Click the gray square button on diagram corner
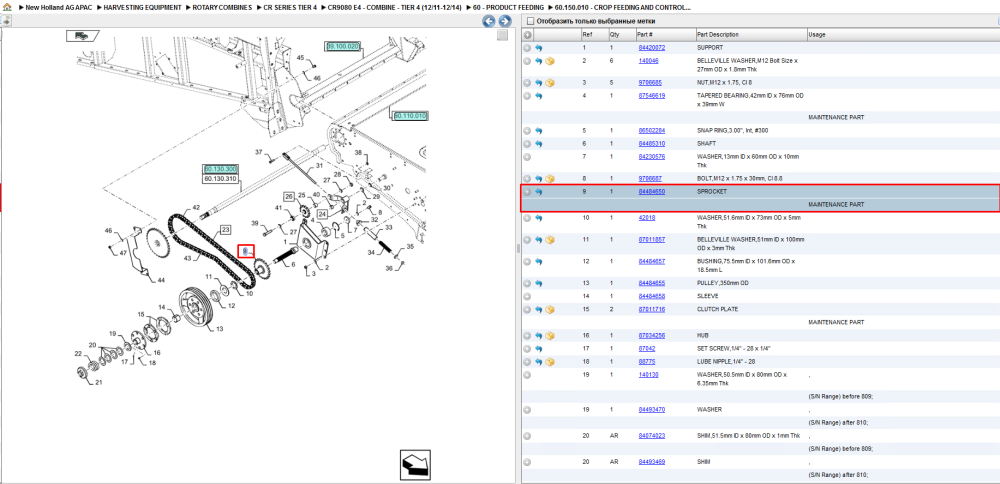Image resolution: width=1000 pixels, height=484 pixels. click(x=503, y=35)
